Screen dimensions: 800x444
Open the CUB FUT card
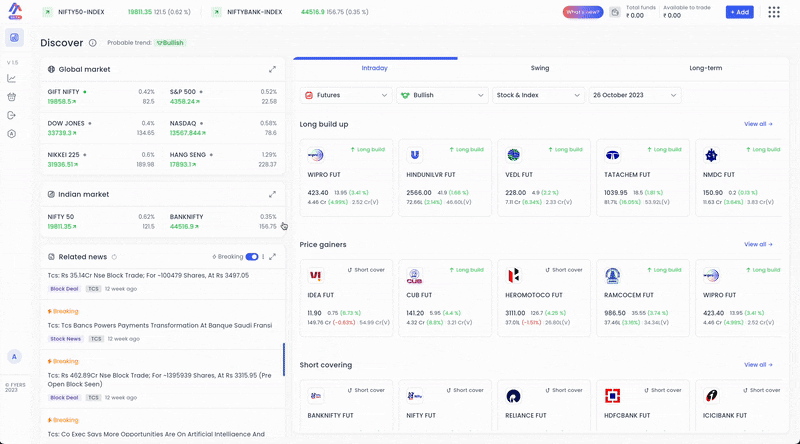pyautogui.click(x=445, y=298)
